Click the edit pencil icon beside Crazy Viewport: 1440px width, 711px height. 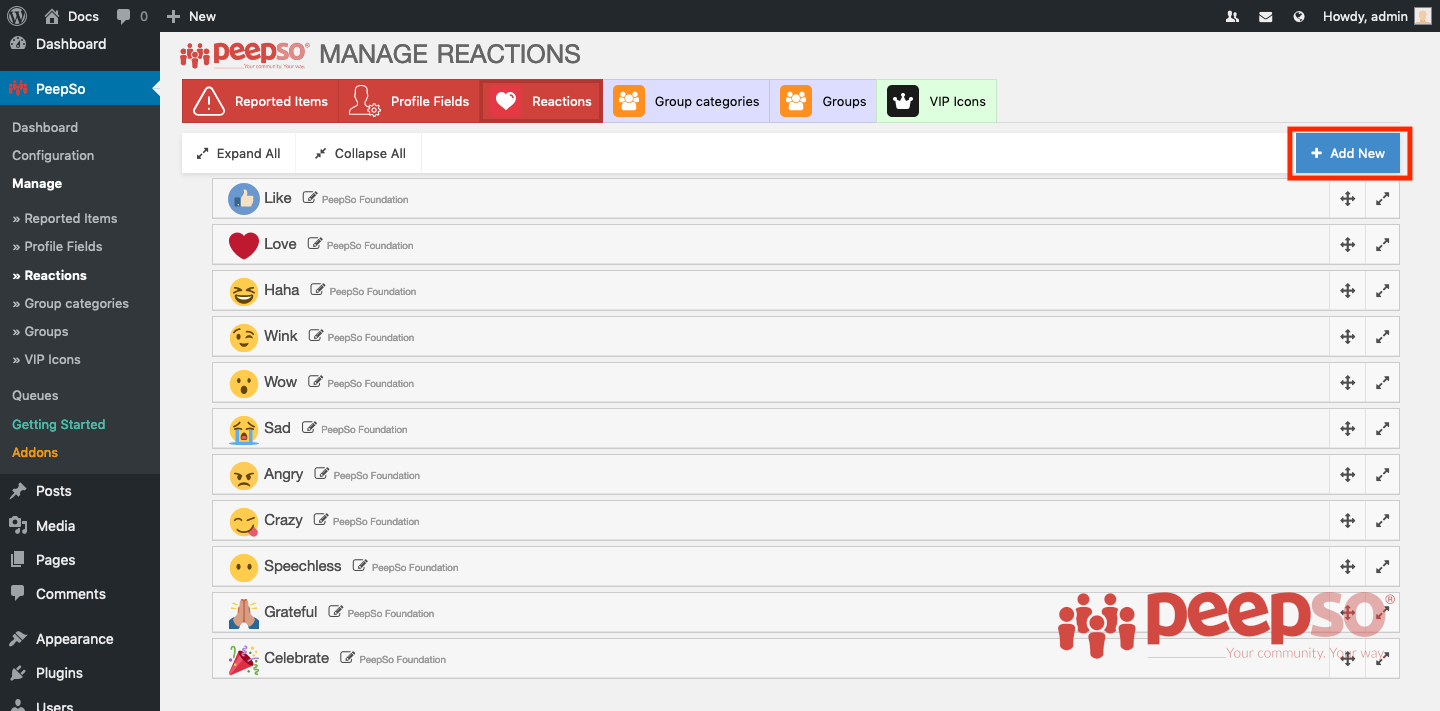click(321, 520)
